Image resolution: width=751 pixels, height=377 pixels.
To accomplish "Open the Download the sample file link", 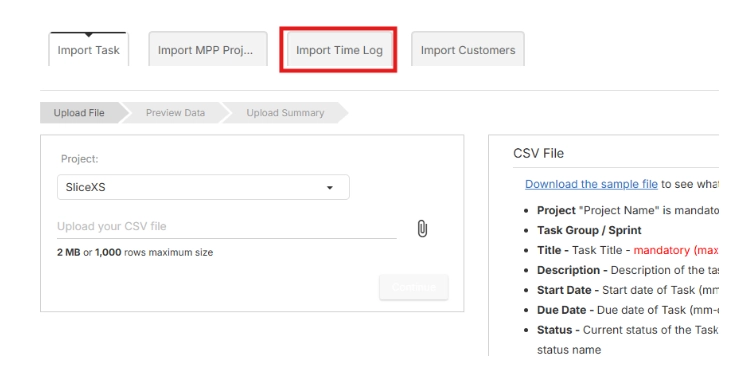I will (591, 184).
